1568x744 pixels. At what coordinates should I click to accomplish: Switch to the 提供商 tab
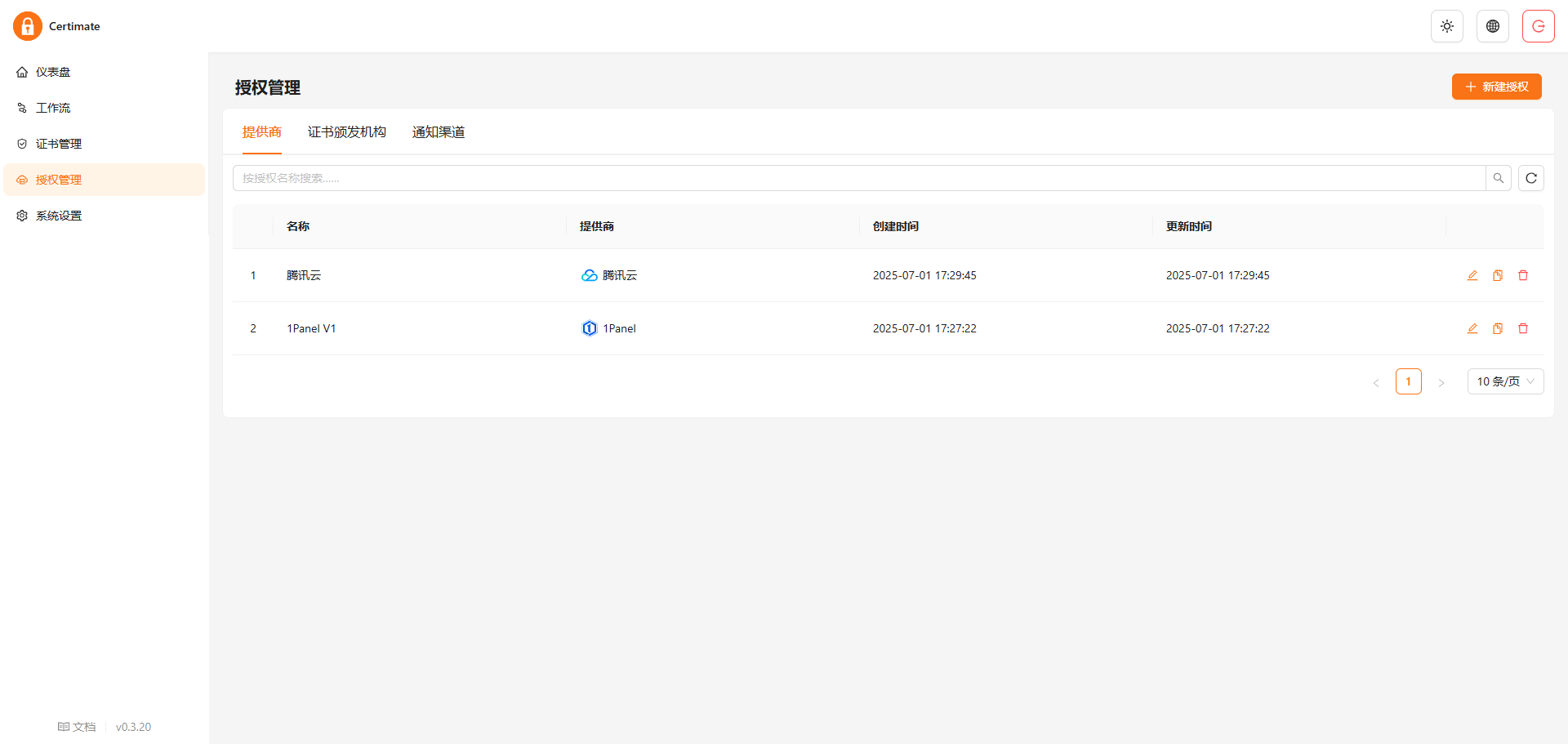click(x=262, y=132)
